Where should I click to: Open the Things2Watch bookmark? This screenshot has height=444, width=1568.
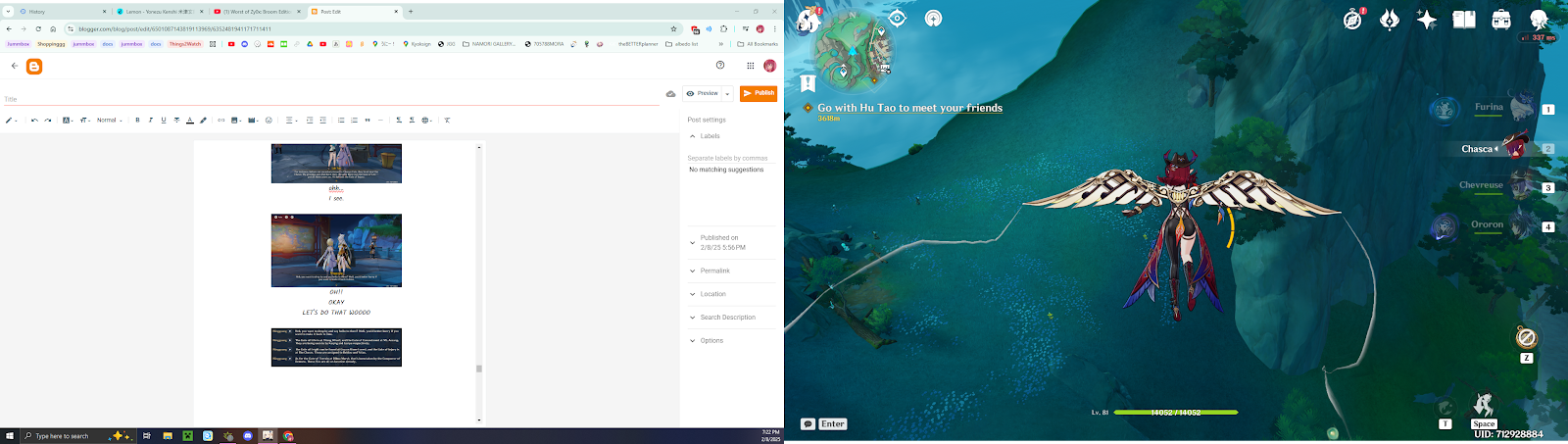click(184, 44)
